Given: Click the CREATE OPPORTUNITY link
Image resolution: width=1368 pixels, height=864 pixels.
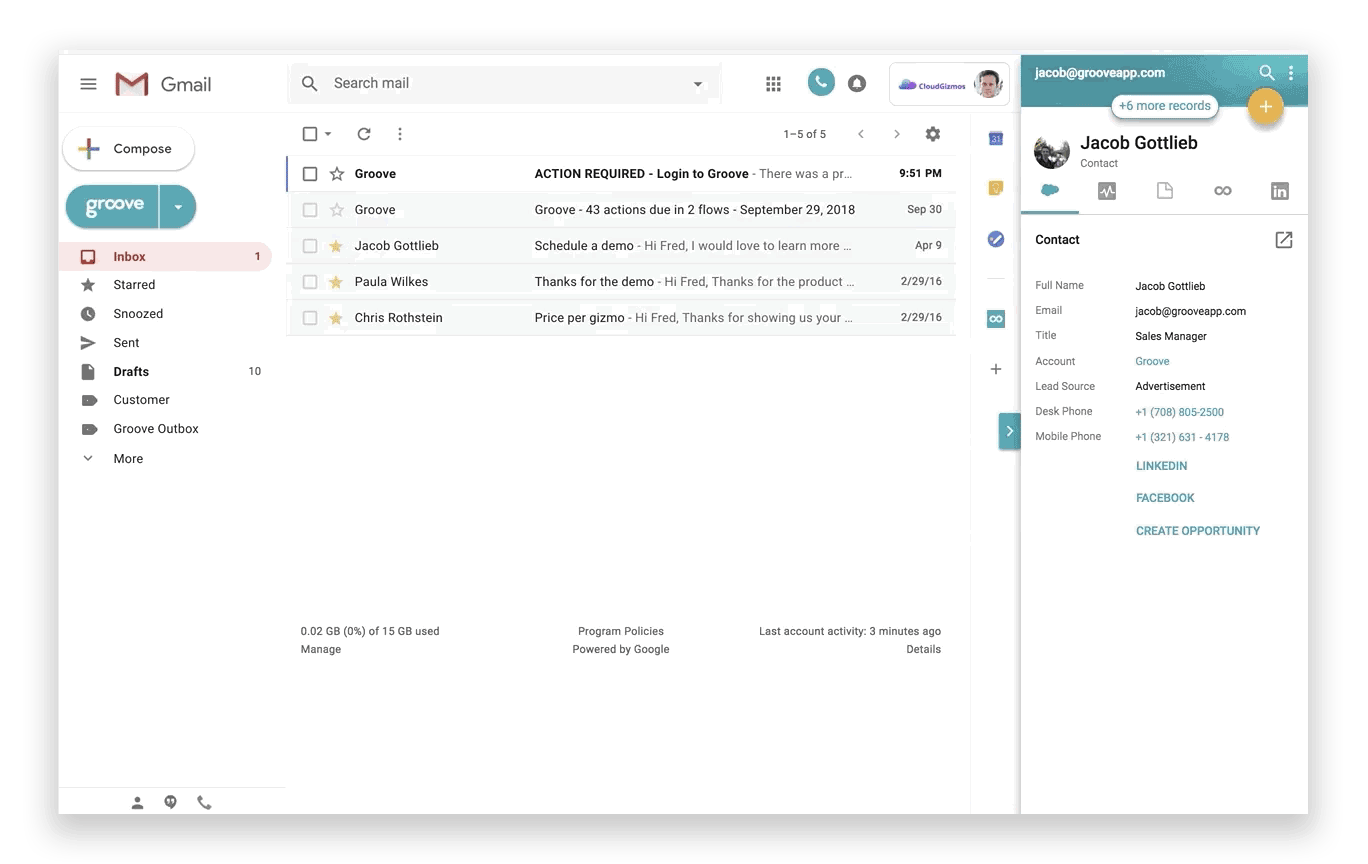Looking at the screenshot, I should click(x=1198, y=531).
